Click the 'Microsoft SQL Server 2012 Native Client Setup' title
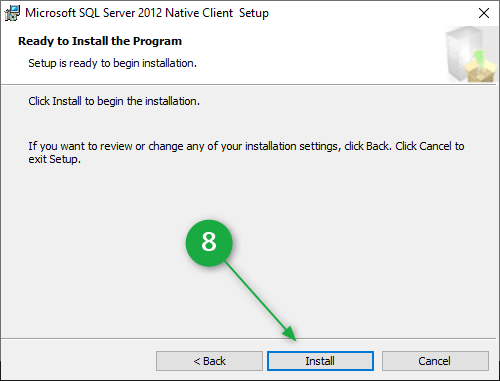 [147, 13]
